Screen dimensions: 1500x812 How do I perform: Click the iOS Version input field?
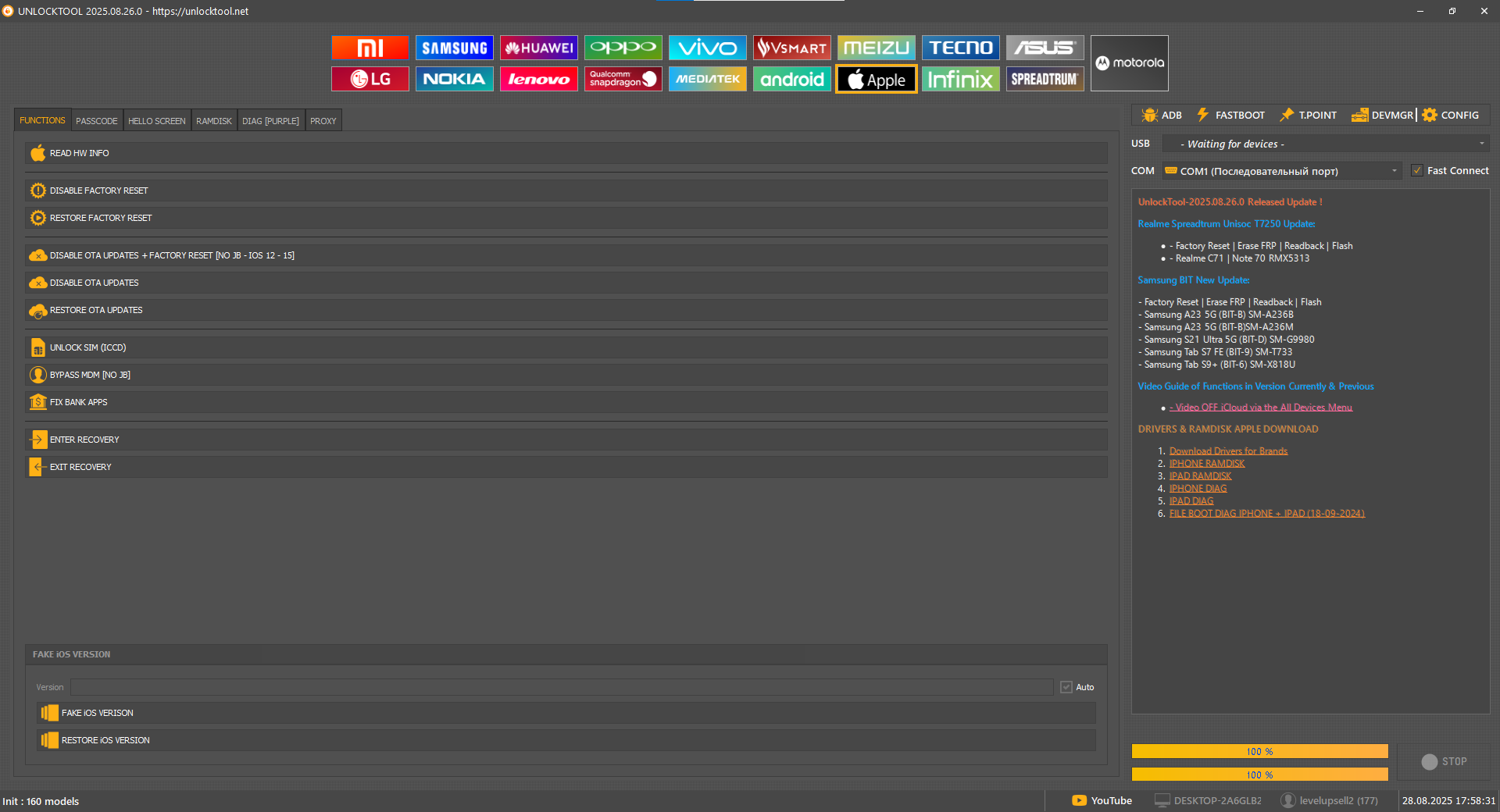[561, 687]
